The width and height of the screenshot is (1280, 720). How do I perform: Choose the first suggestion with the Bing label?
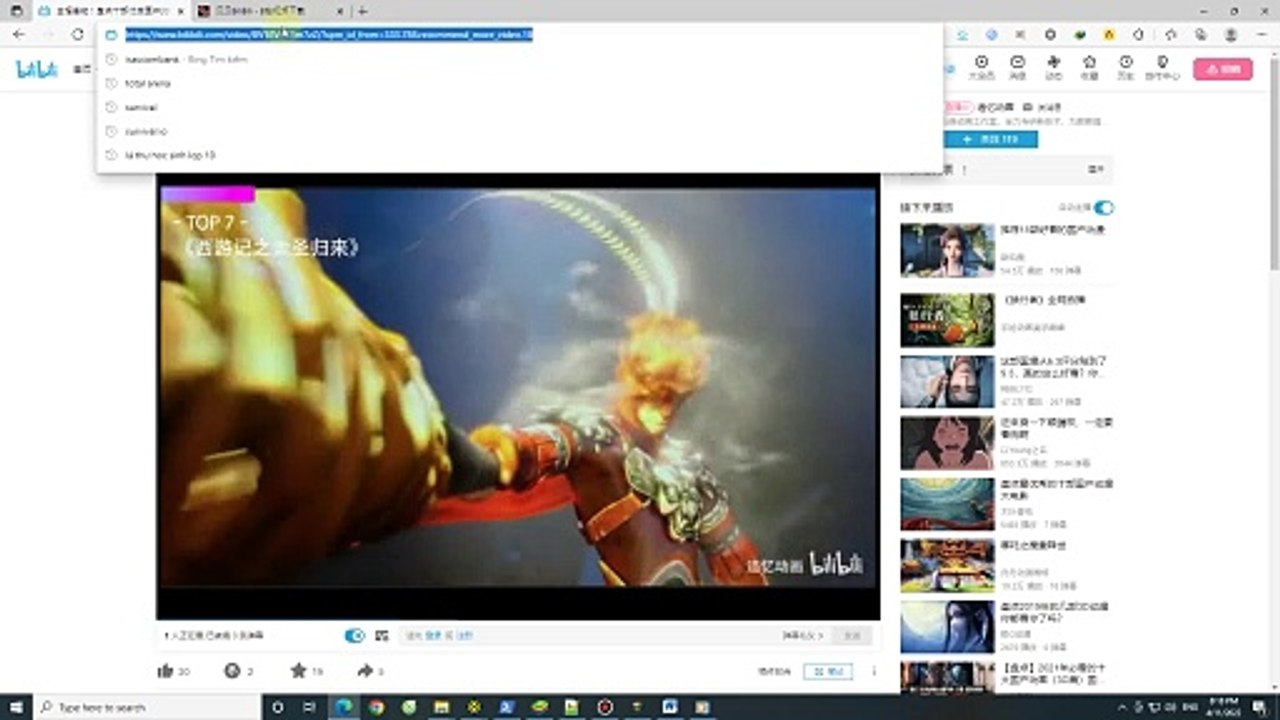click(519, 59)
